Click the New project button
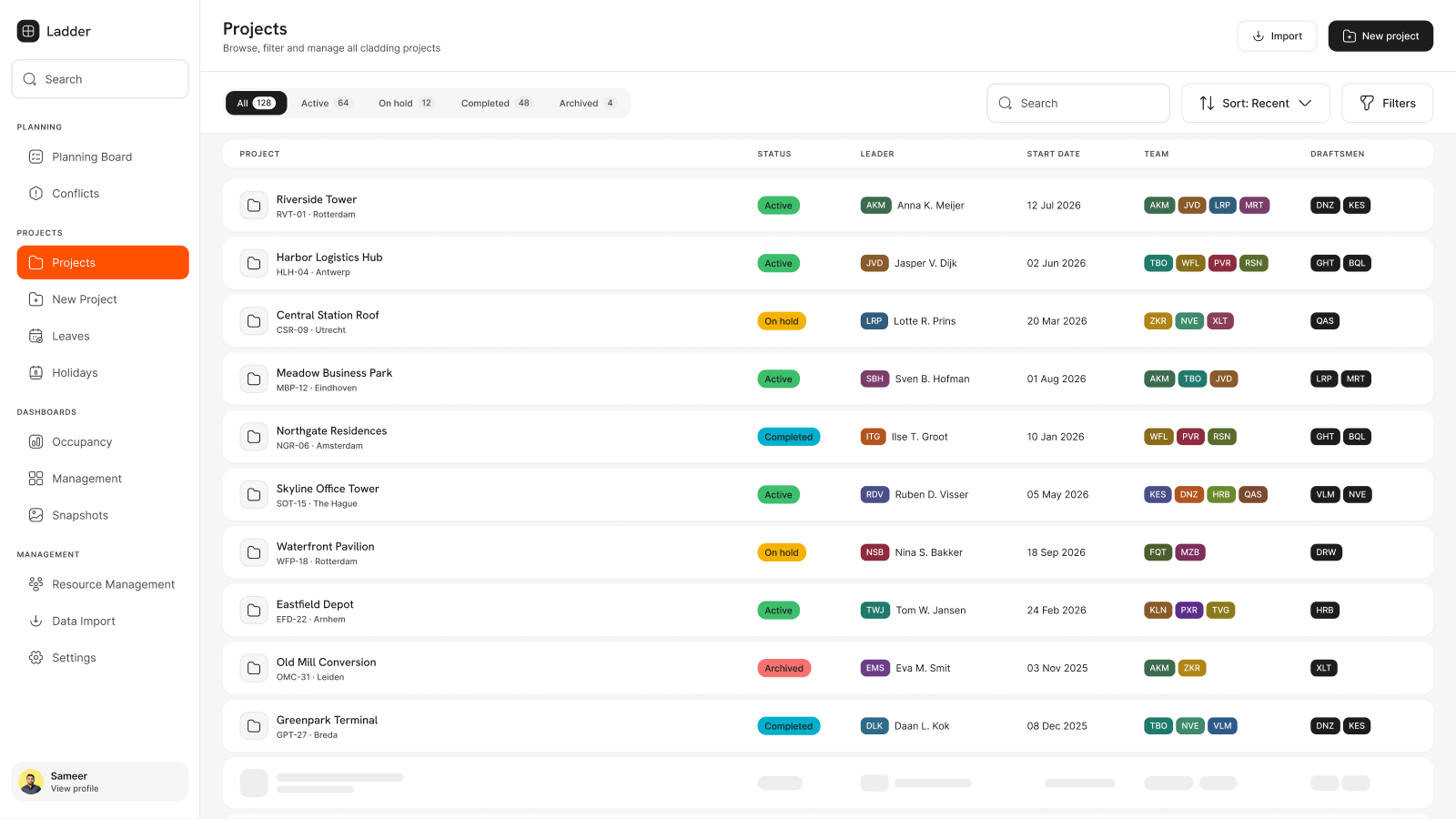The height and width of the screenshot is (819, 1456). 1380,35
